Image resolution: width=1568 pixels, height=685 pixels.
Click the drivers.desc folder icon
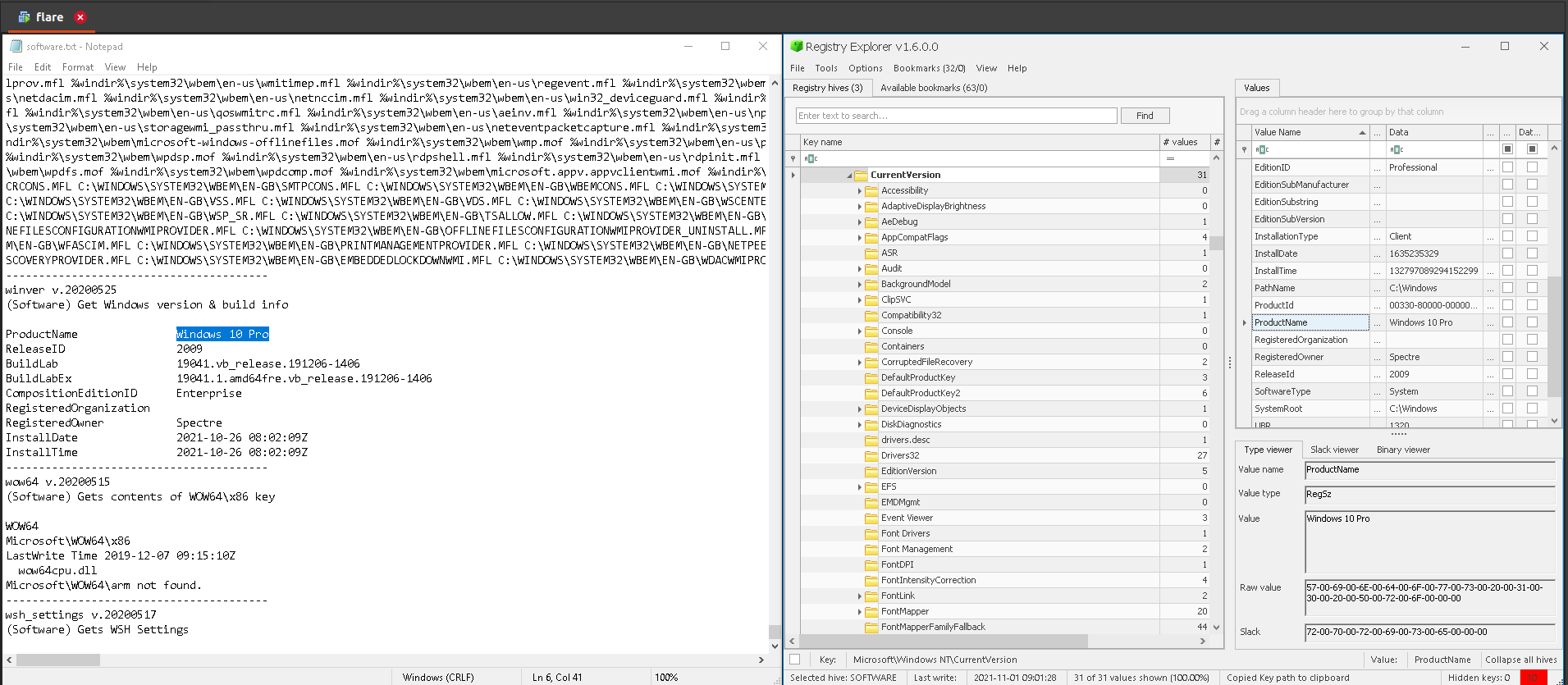coord(871,440)
